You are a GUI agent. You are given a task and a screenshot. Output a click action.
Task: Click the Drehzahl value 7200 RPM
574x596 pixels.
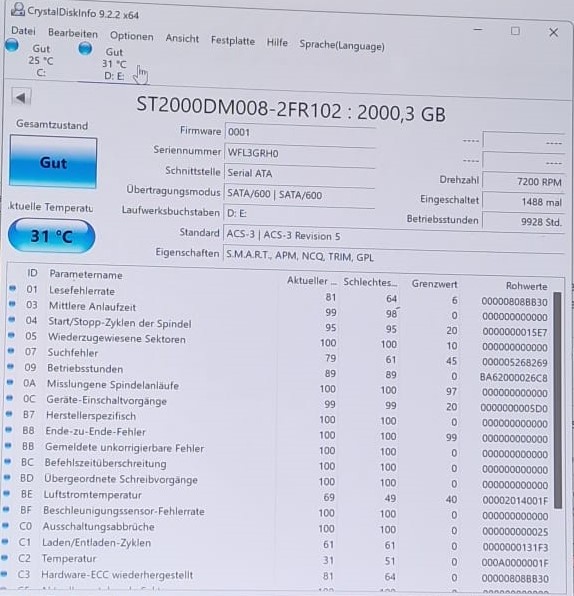(523, 182)
